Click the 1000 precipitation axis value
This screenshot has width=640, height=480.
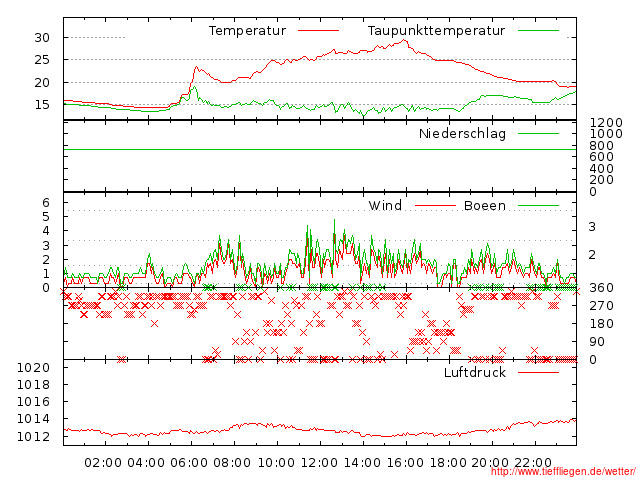point(606,134)
